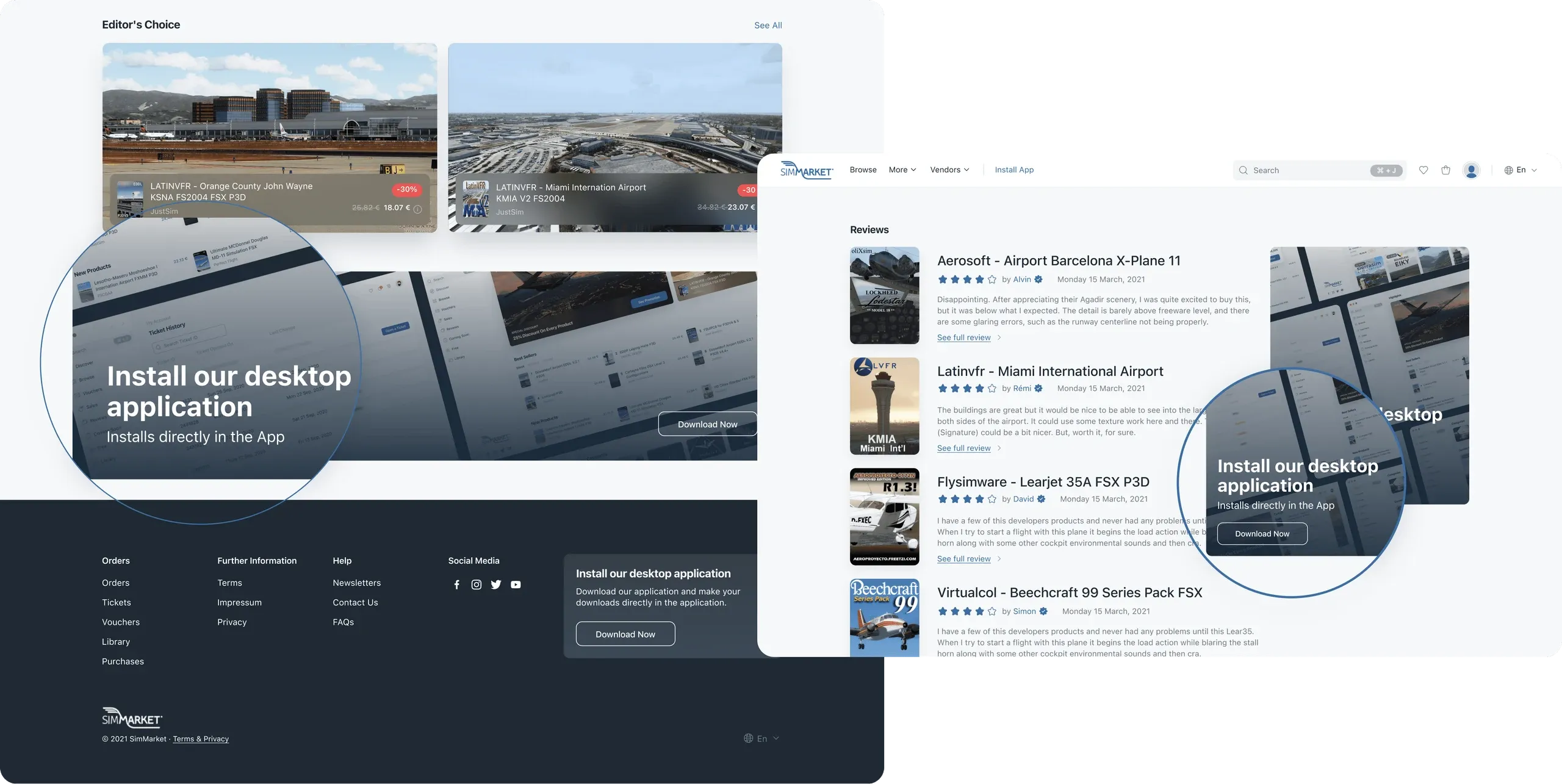Click See All in Editor's Choice
Screen dimensions: 1562x784
[x=768, y=25]
